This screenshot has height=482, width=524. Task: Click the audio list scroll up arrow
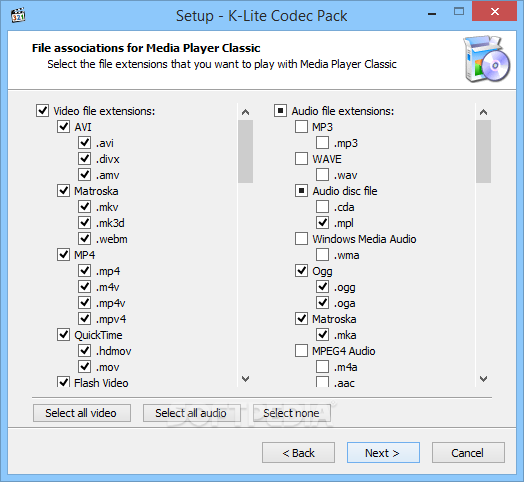[x=483, y=112]
